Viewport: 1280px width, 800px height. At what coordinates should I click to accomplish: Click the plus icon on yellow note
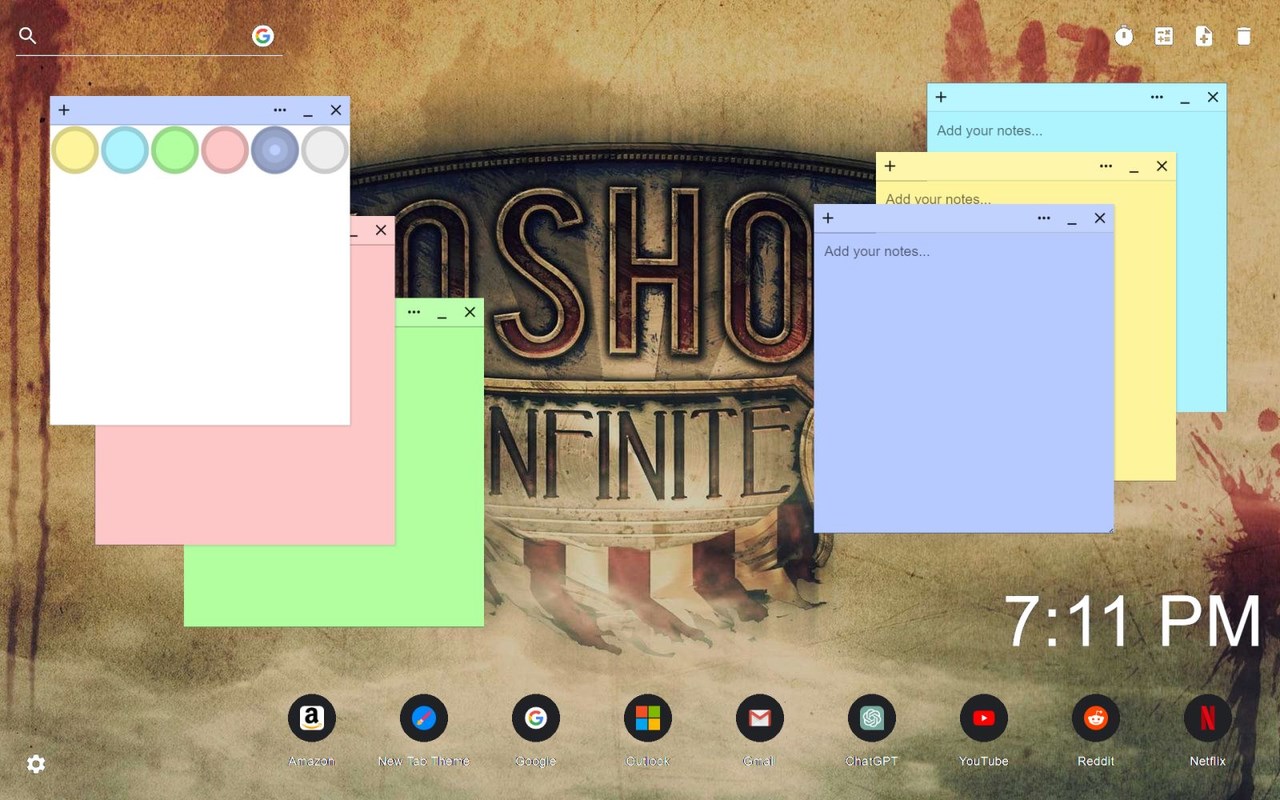coord(890,166)
